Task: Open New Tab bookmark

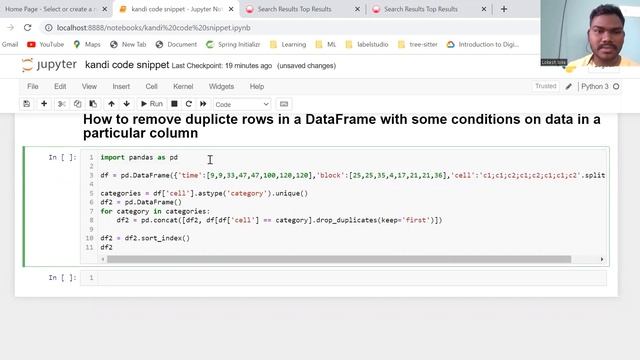Action: pos(128,44)
